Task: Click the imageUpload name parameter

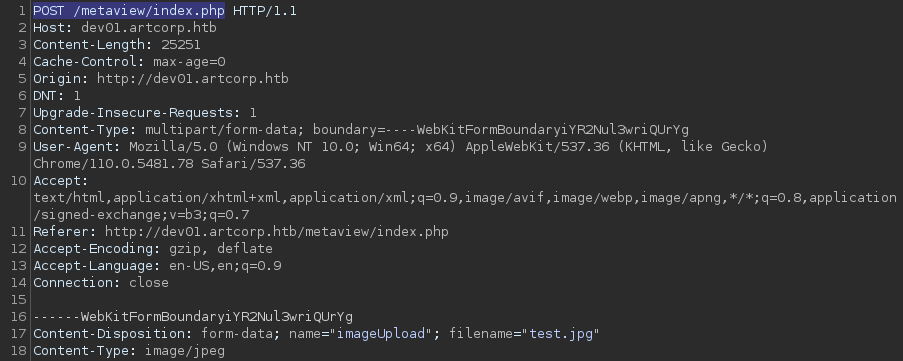Action: pyautogui.click(x=381, y=334)
